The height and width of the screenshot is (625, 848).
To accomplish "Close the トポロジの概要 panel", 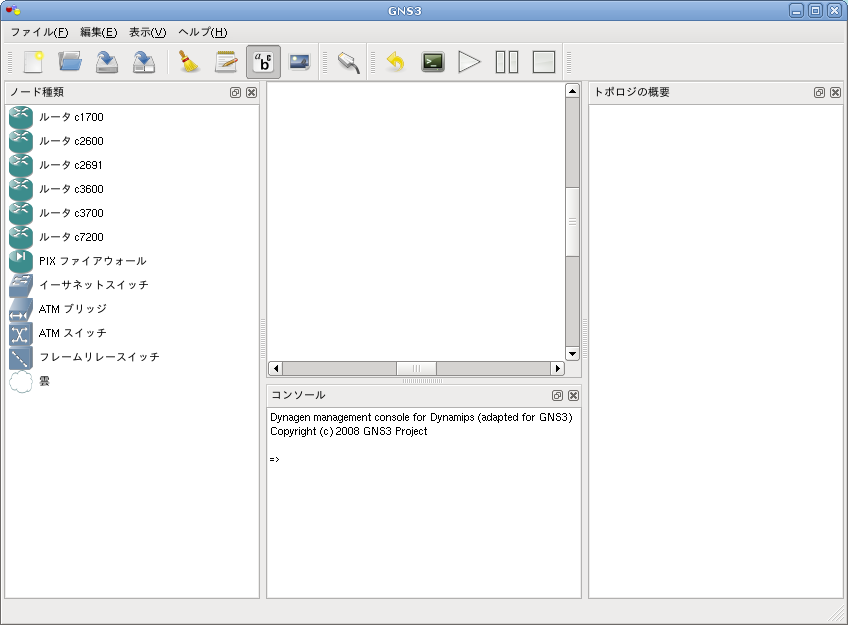I will (x=836, y=92).
